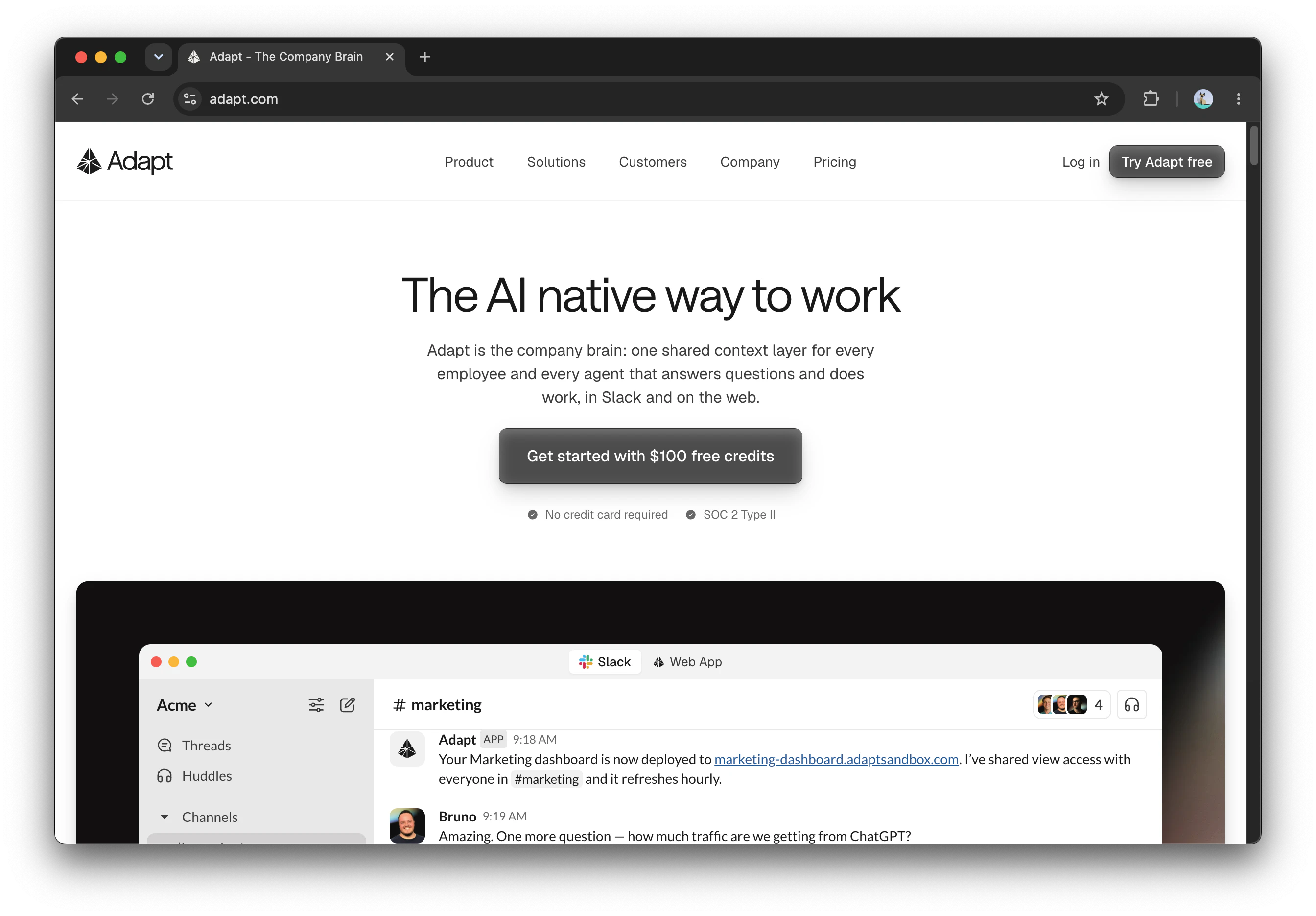Open the Product nav menu
Image resolution: width=1316 pixels, height=916 pixels.
pos(469,162)
